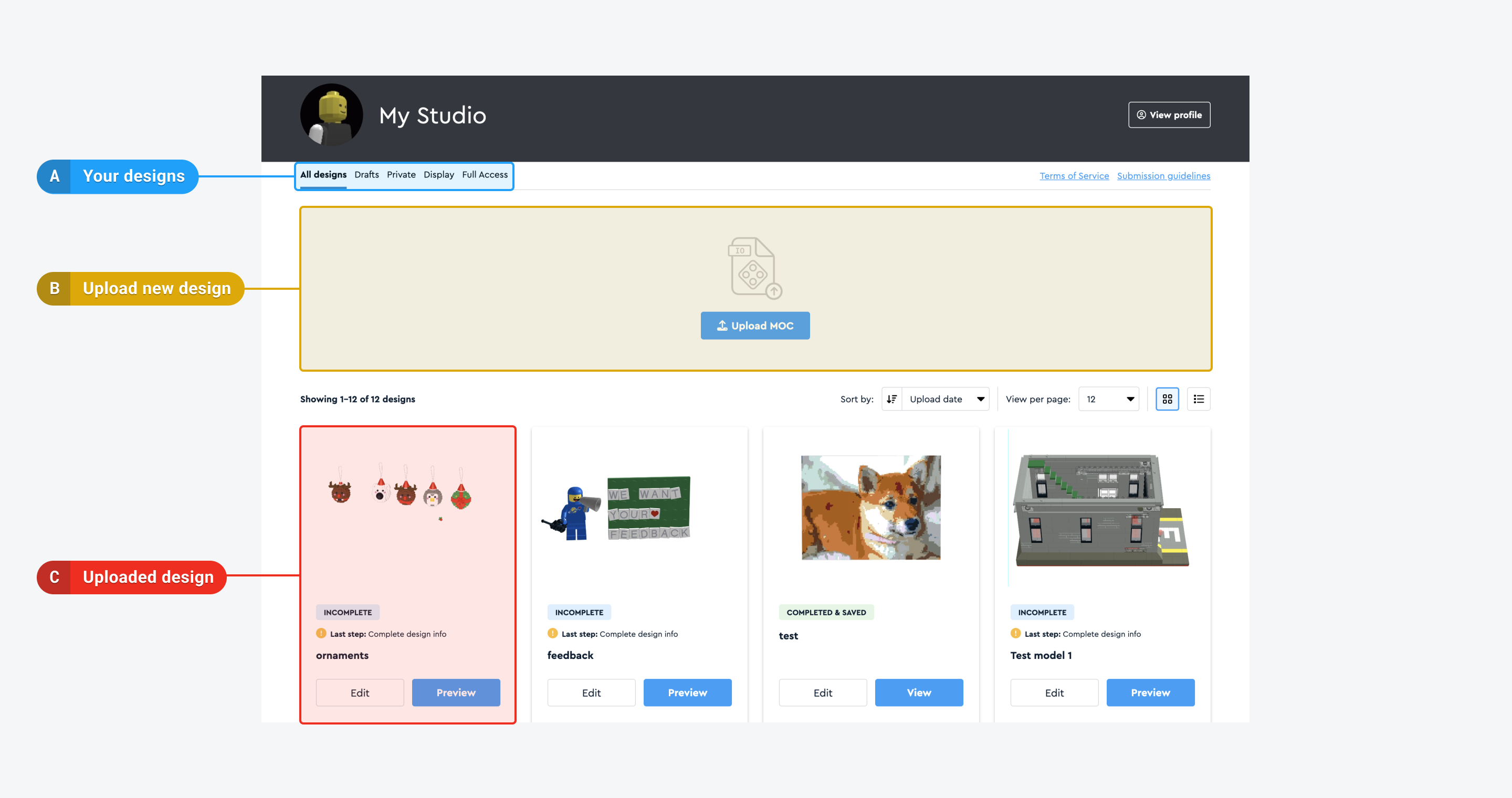Click the INCOMPLETE badge on feedback card
This screenshot has width=1512, height=798.
point(579,613)
